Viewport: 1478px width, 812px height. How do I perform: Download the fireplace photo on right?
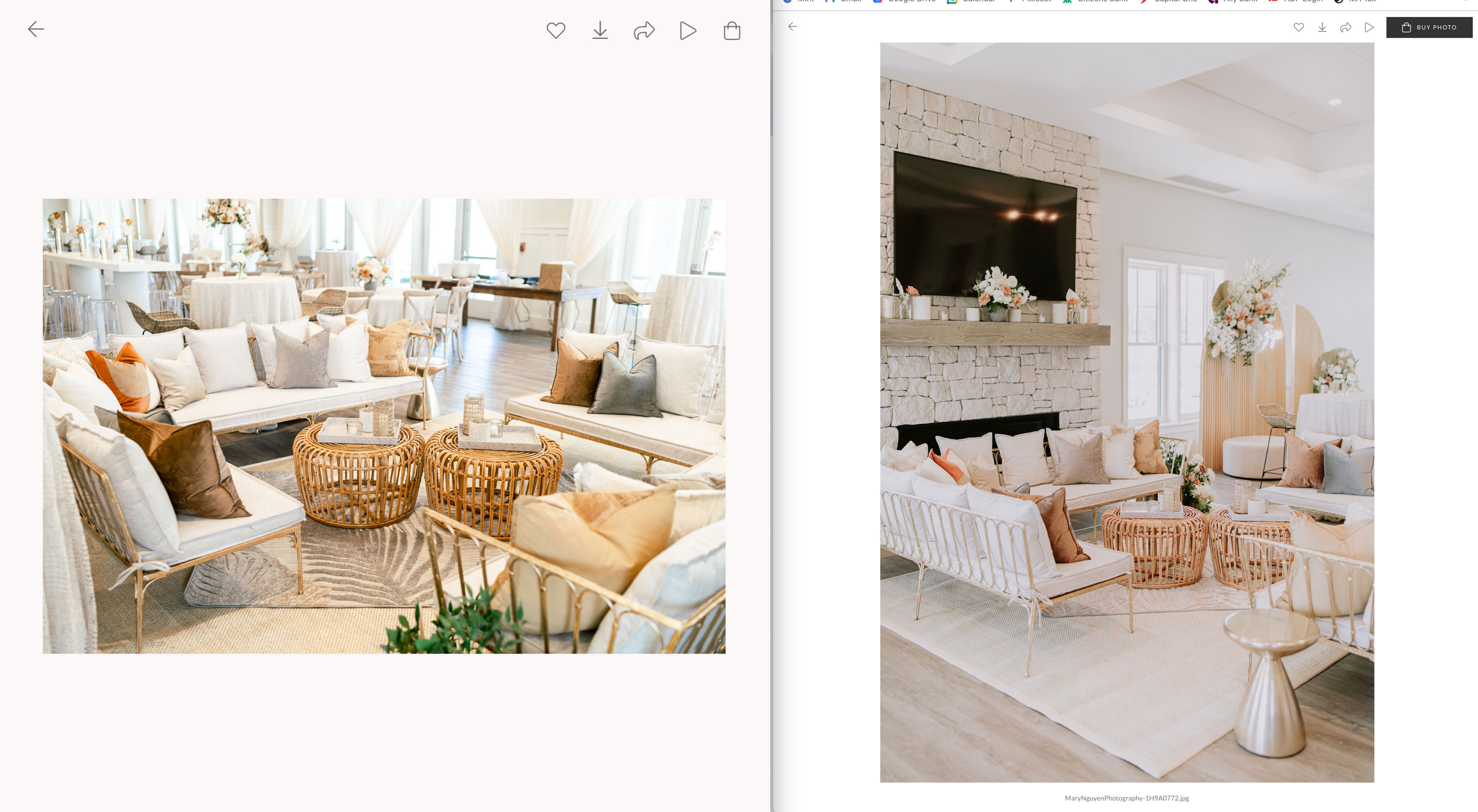click(x=1322, y=27)
